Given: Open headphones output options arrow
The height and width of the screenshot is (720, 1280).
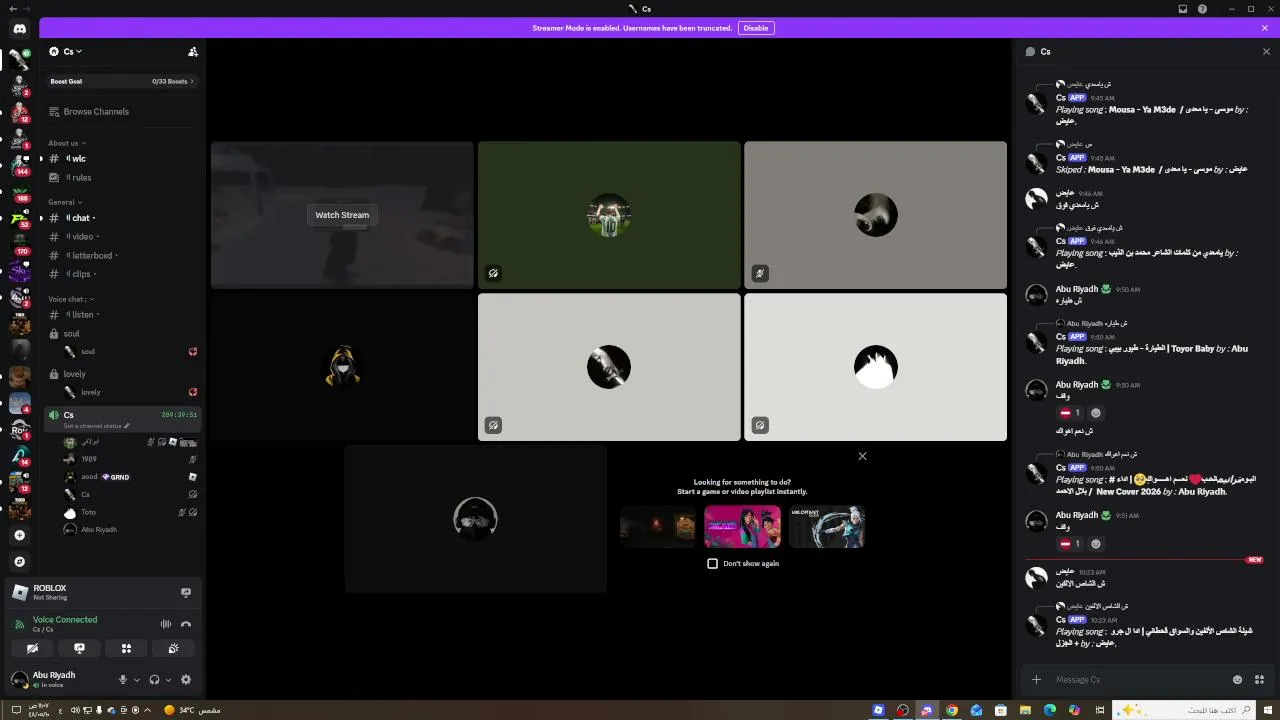Looking at the screenshot, I should tap(168, 680).
